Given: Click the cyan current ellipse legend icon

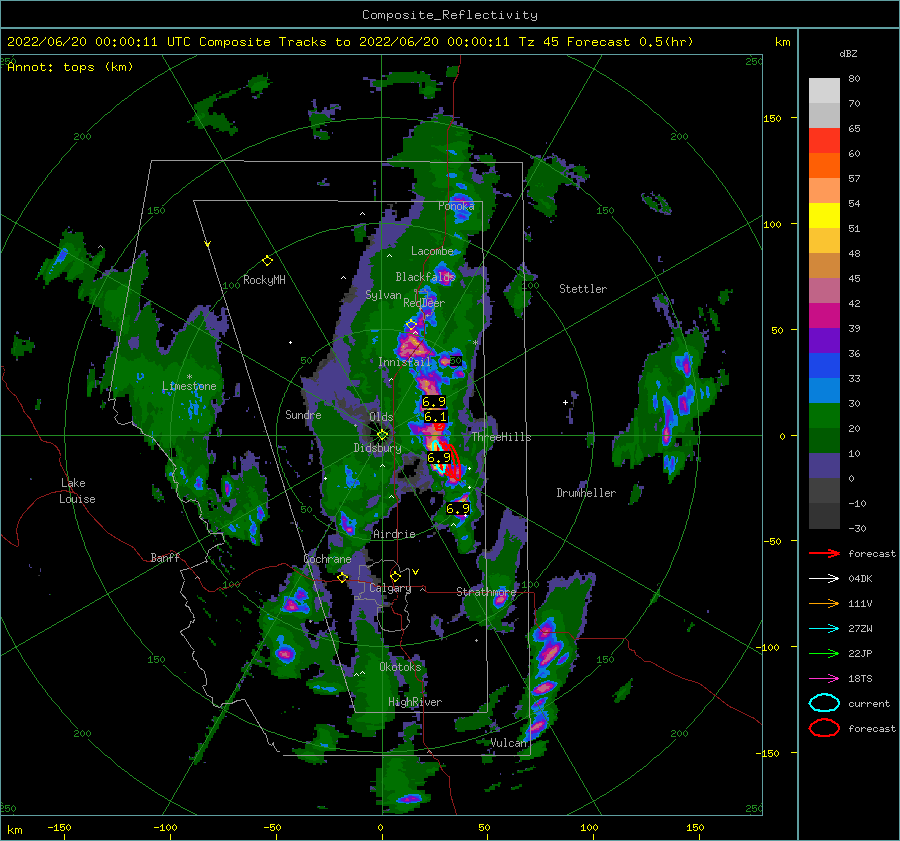Looking at the screenshot, I should click(x=824, y=703).
